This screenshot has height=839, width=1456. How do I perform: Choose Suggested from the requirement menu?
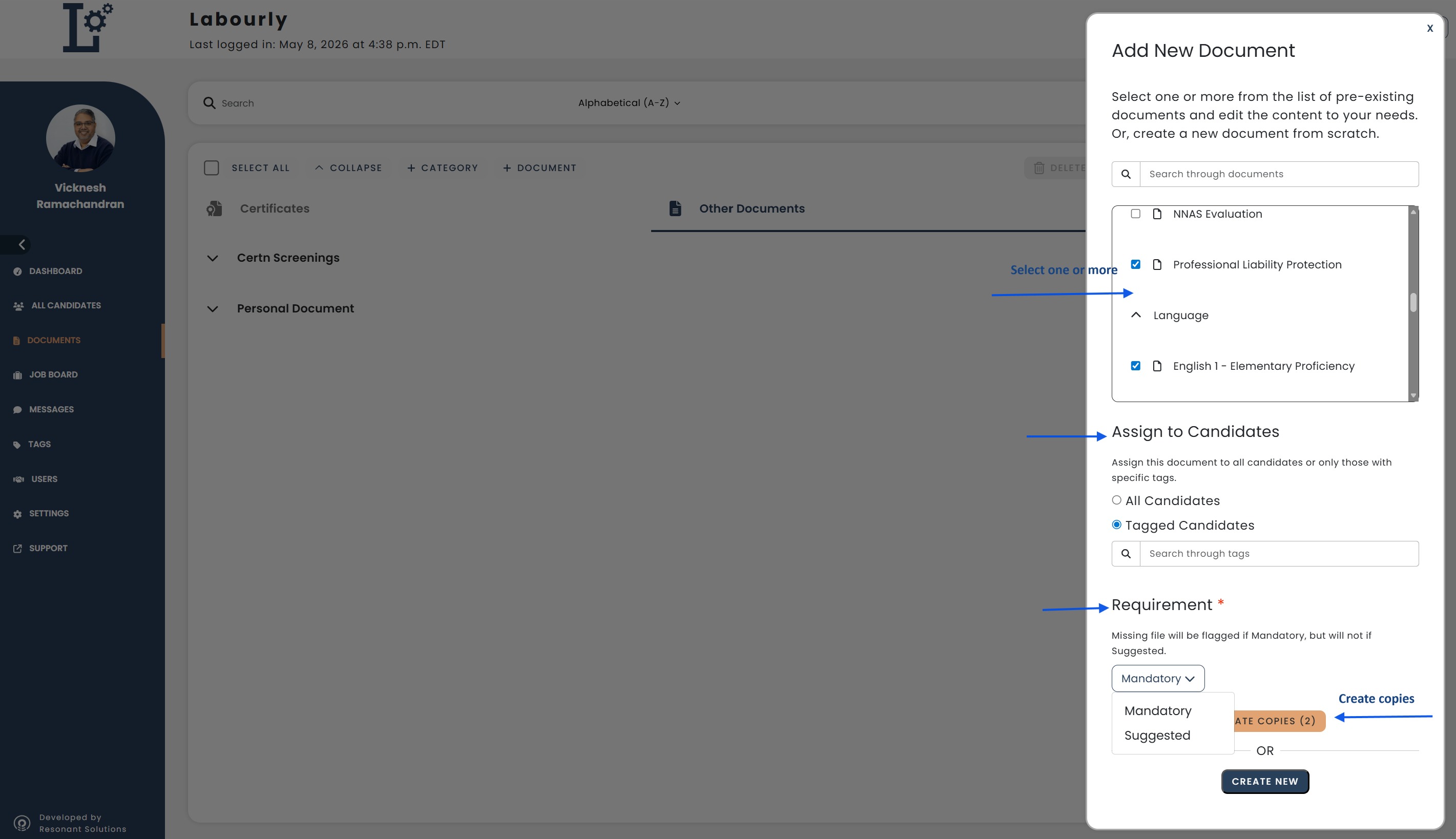pyautogui.click(x=1157, y=736)
